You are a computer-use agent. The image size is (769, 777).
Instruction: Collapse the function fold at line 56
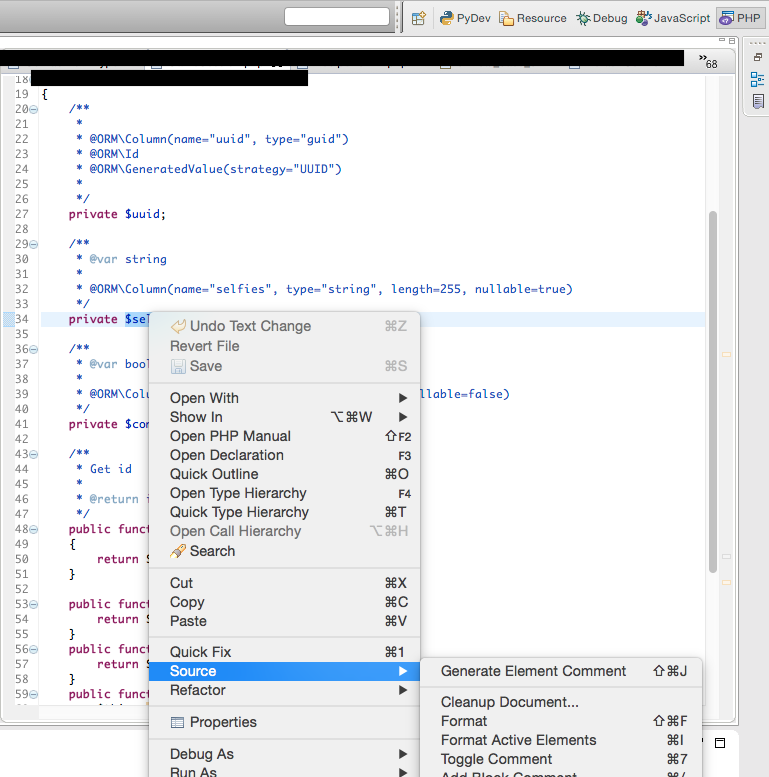coord(33,650)
